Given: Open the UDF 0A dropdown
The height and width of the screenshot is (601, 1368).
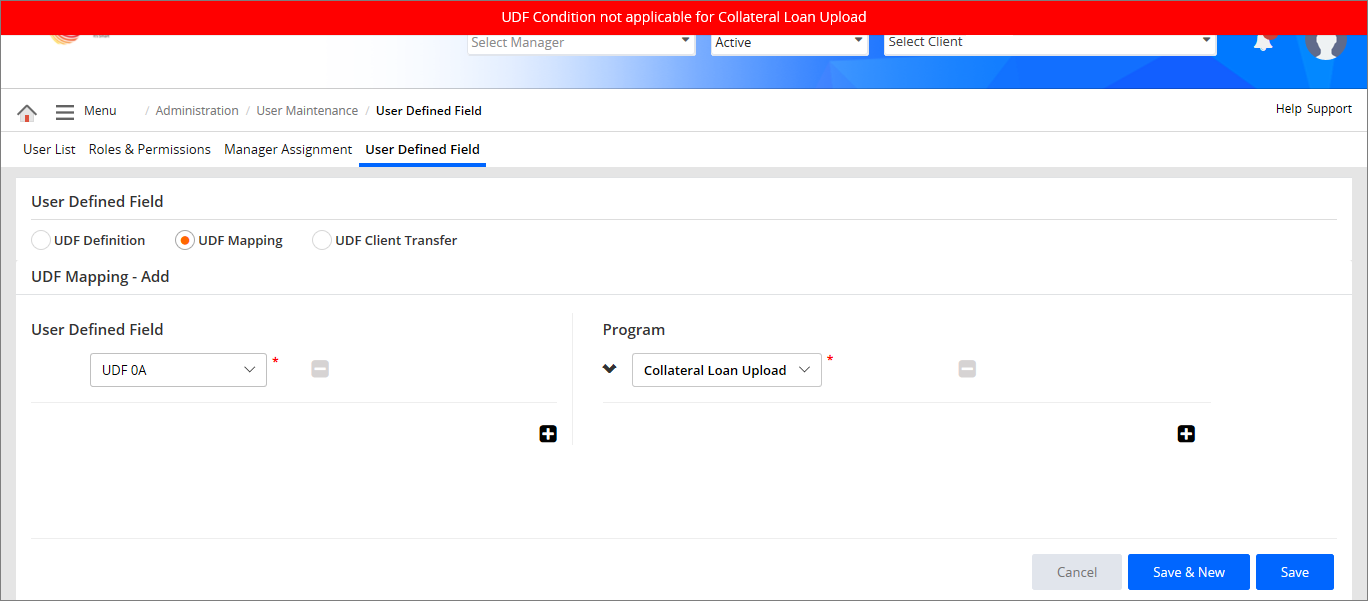Looking at the screenshot, I should (x=178, y=370).
